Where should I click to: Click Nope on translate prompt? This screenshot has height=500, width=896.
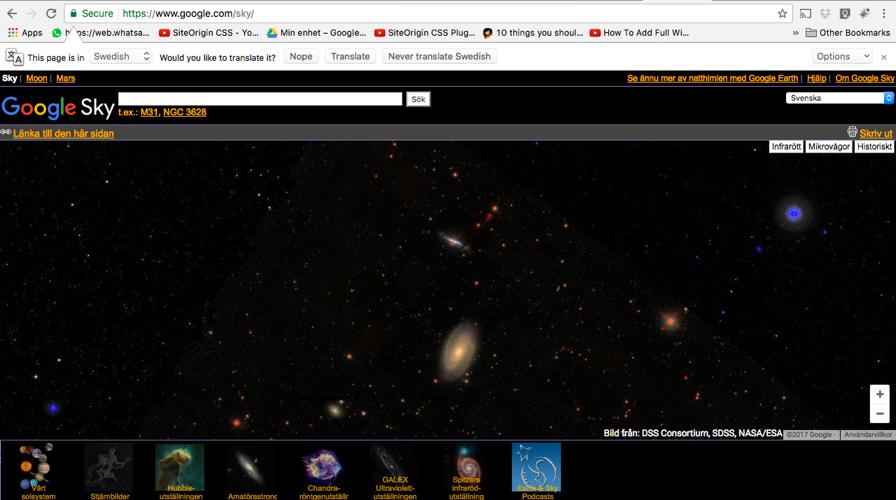(x=301, y=56)
